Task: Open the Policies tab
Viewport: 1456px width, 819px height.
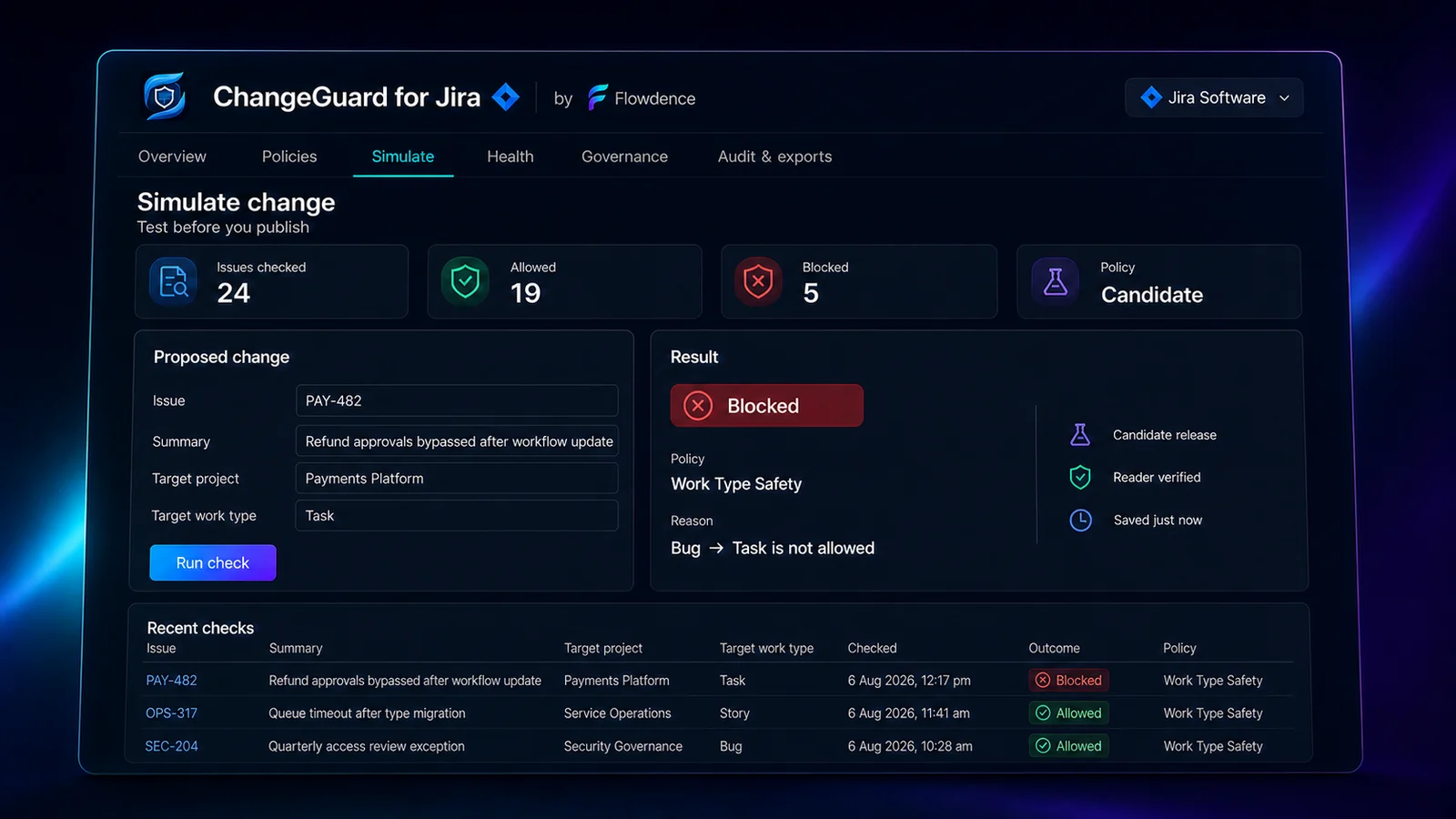Action: 289,157
